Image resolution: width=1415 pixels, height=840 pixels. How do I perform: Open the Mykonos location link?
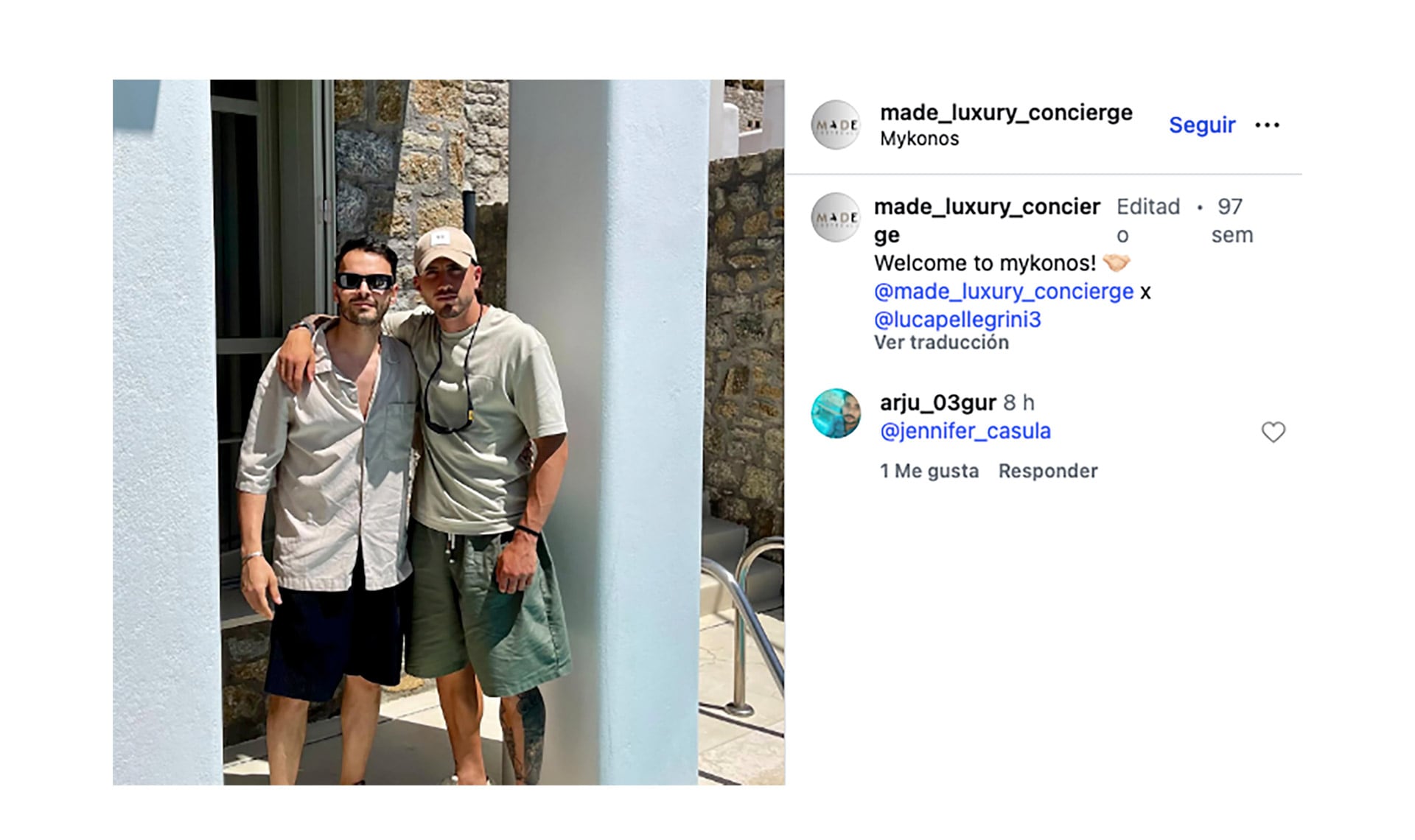pos(919,139)
